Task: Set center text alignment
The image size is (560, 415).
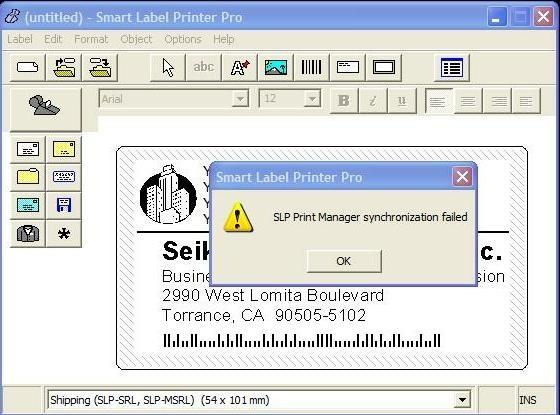Action: (468, 101)
